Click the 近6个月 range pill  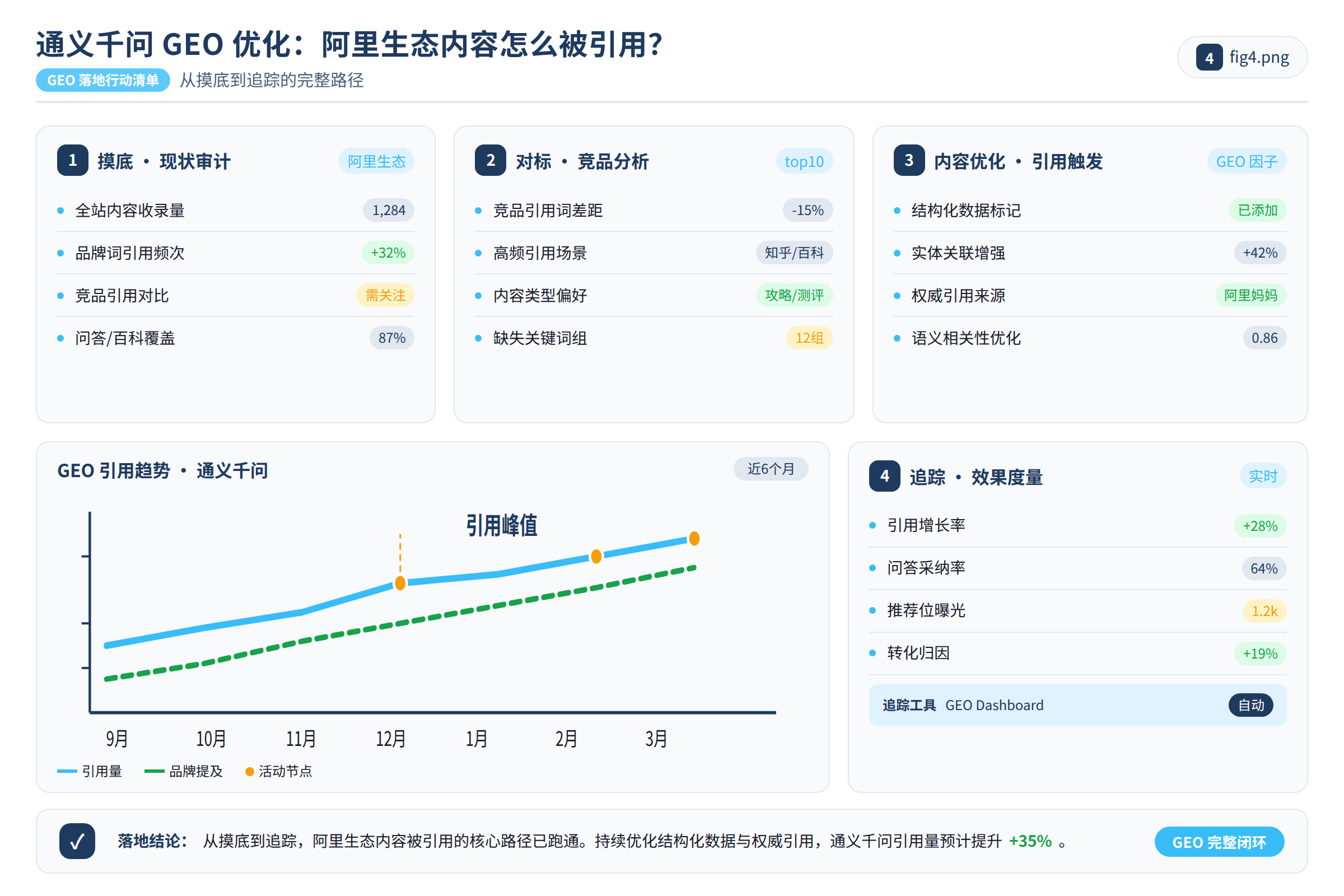point(771,469)
